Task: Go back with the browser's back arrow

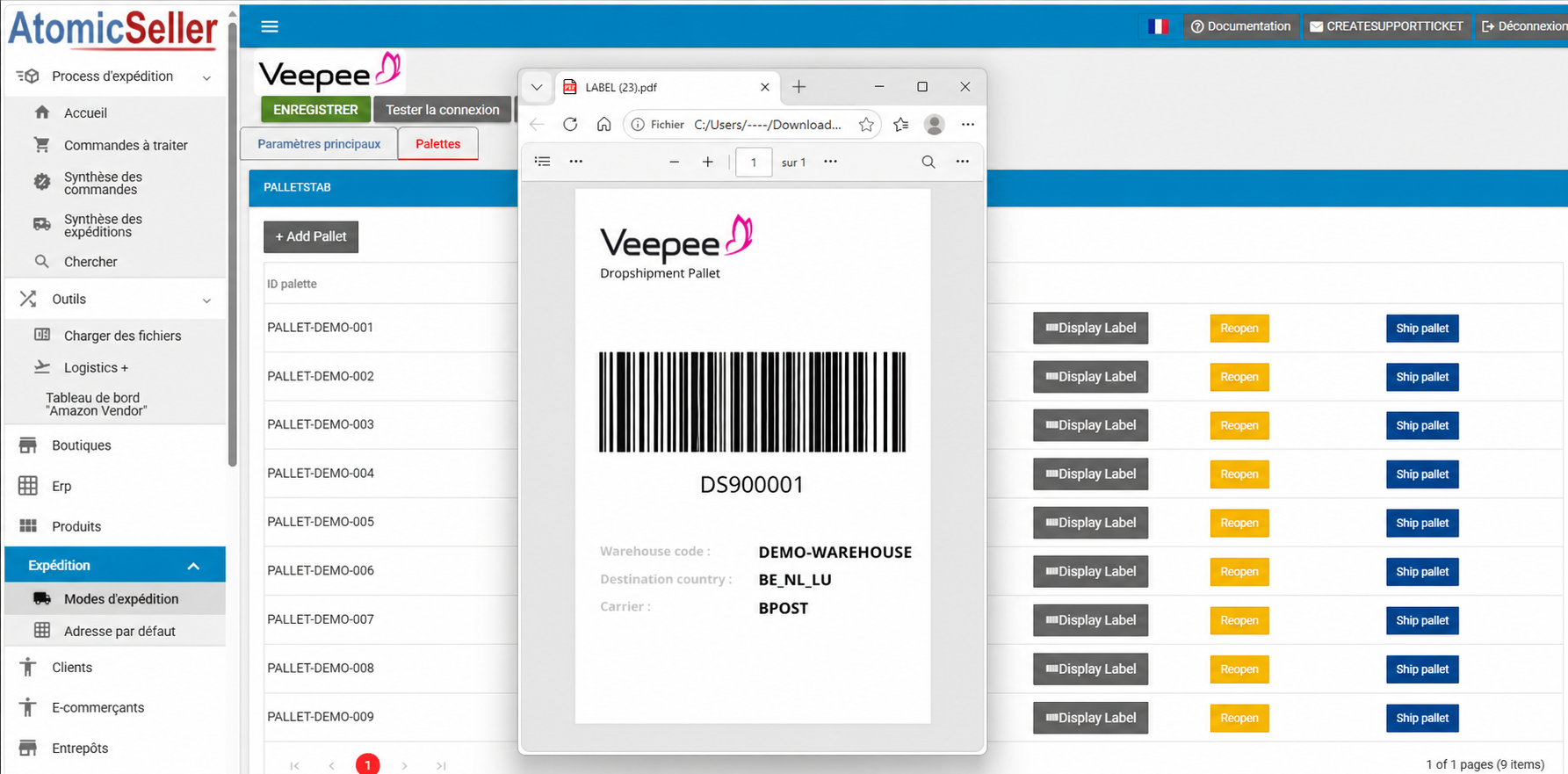Action: point(537,125)
